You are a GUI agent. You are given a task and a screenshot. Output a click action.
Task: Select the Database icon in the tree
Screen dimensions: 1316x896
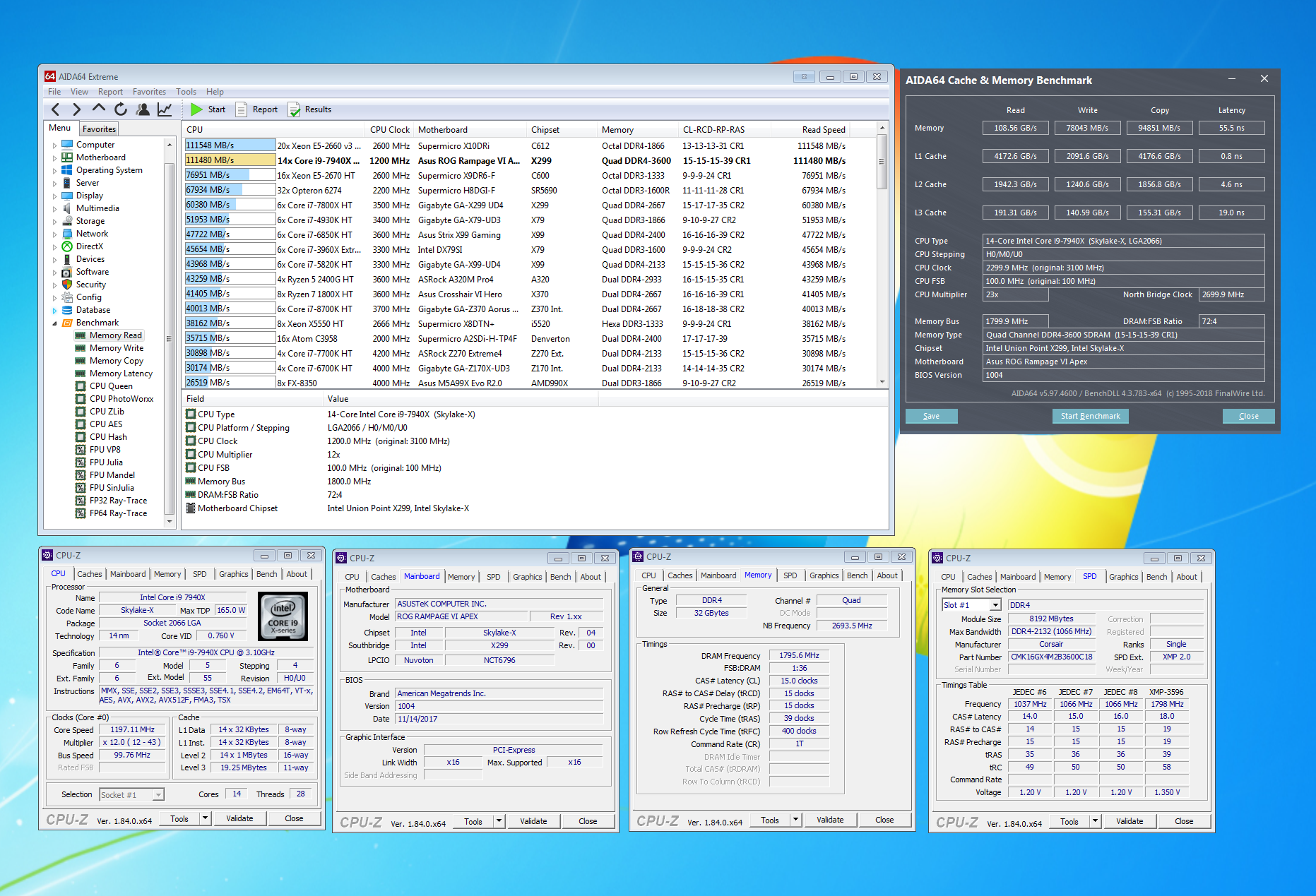coord(67,310)
